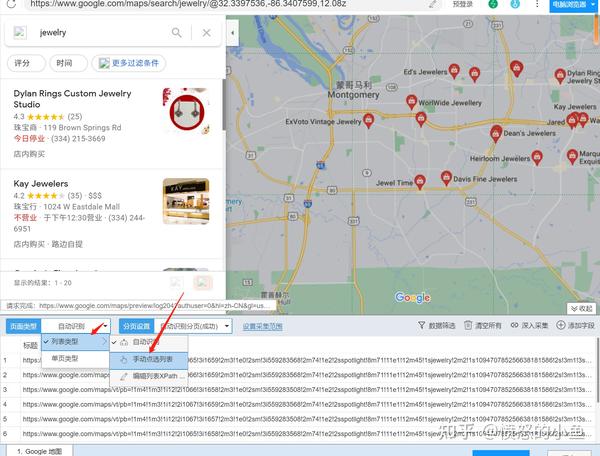The height and width of the screenshot is (456, 600).
Task: Click Heirloom Jewelers map pin
Action: 537,158
